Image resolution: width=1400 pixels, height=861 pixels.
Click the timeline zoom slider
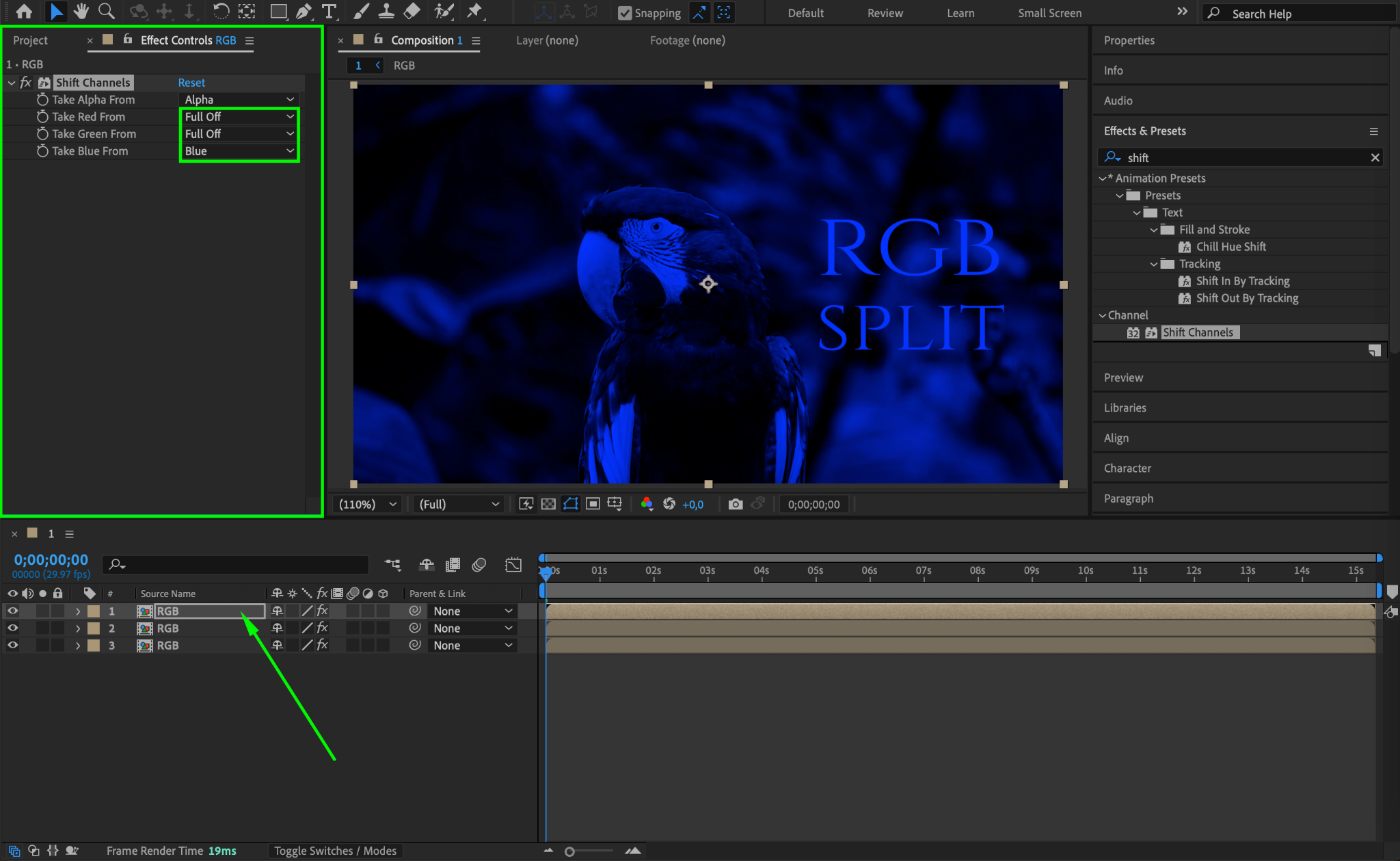tap(569, 851)
